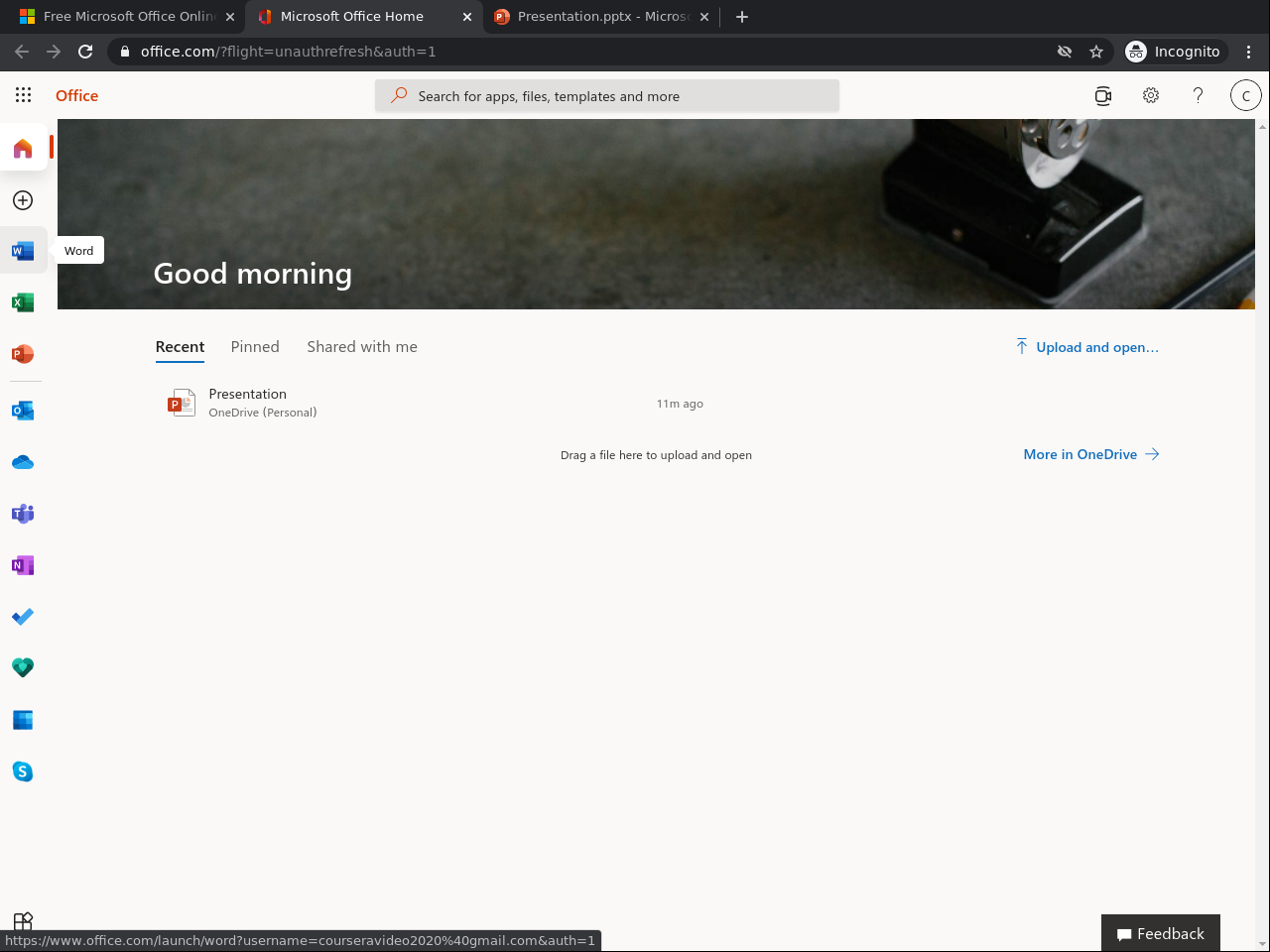Switch to the Recent tab
The width and height of the screenshot is (1270, 952).
tap(180, 347)
